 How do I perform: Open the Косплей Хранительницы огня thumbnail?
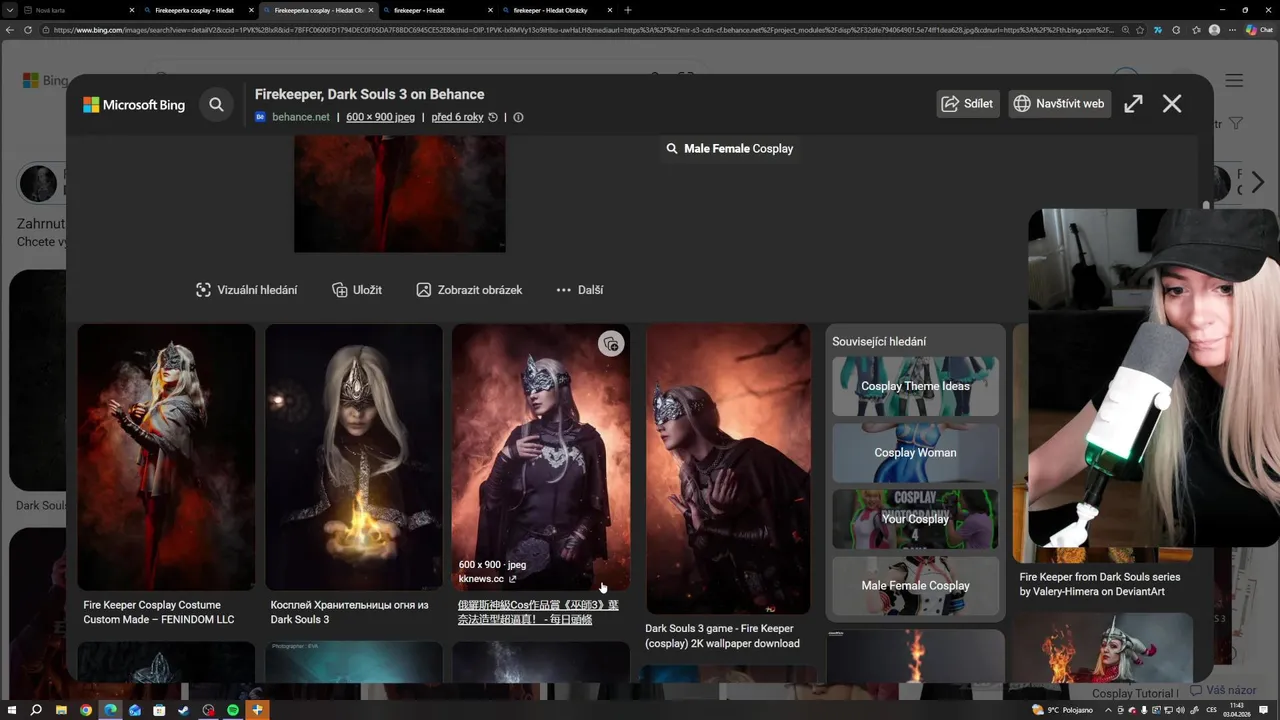point(354,457)
